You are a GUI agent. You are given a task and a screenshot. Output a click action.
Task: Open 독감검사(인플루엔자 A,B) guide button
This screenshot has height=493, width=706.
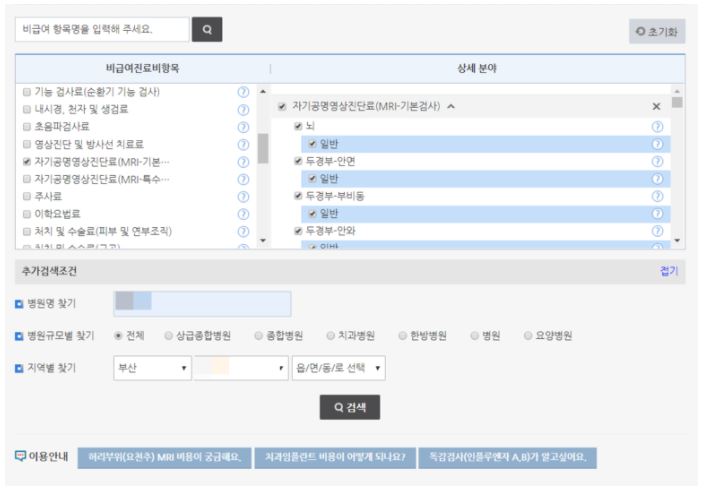tap(507, 458)
